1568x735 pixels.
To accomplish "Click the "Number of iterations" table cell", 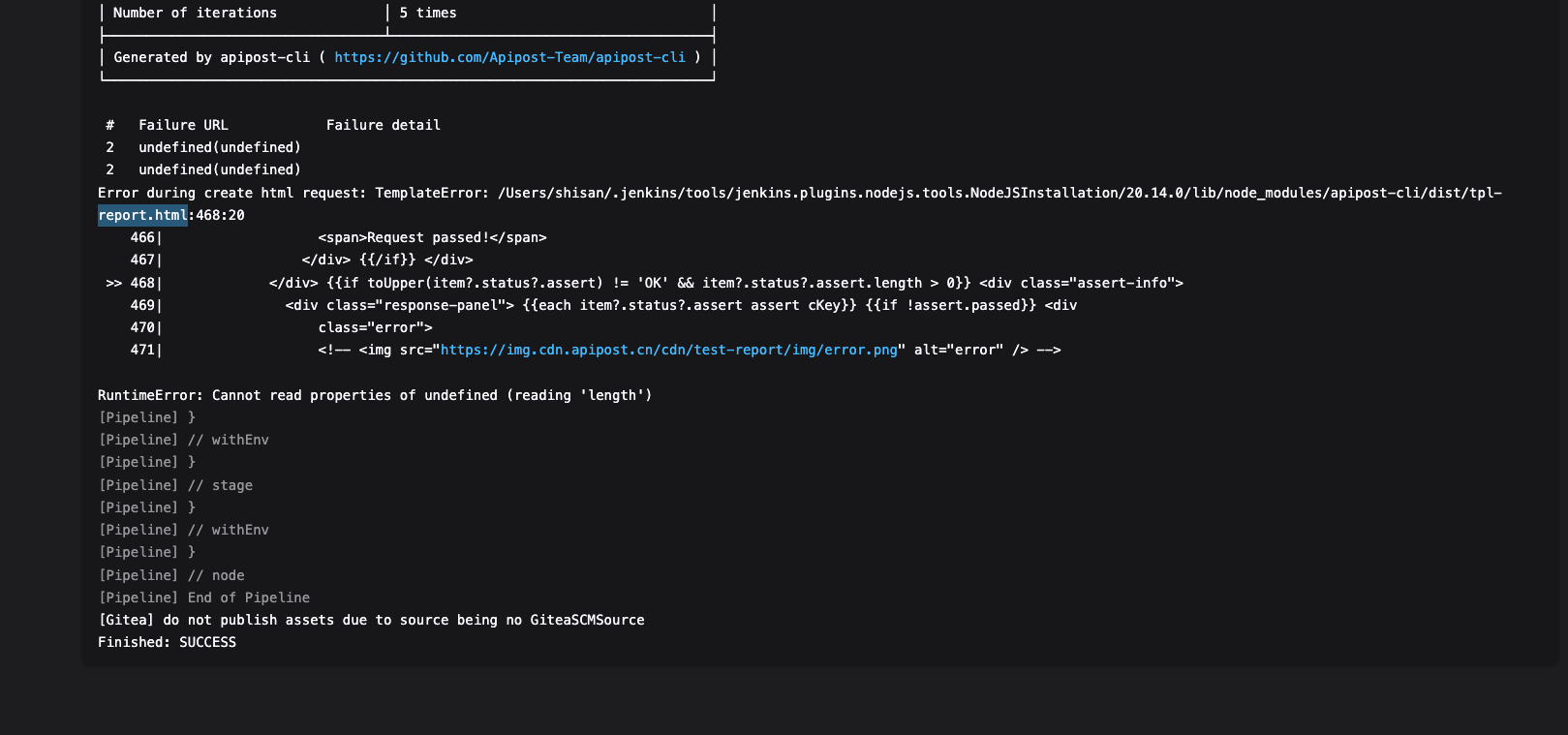I will 195,13.
